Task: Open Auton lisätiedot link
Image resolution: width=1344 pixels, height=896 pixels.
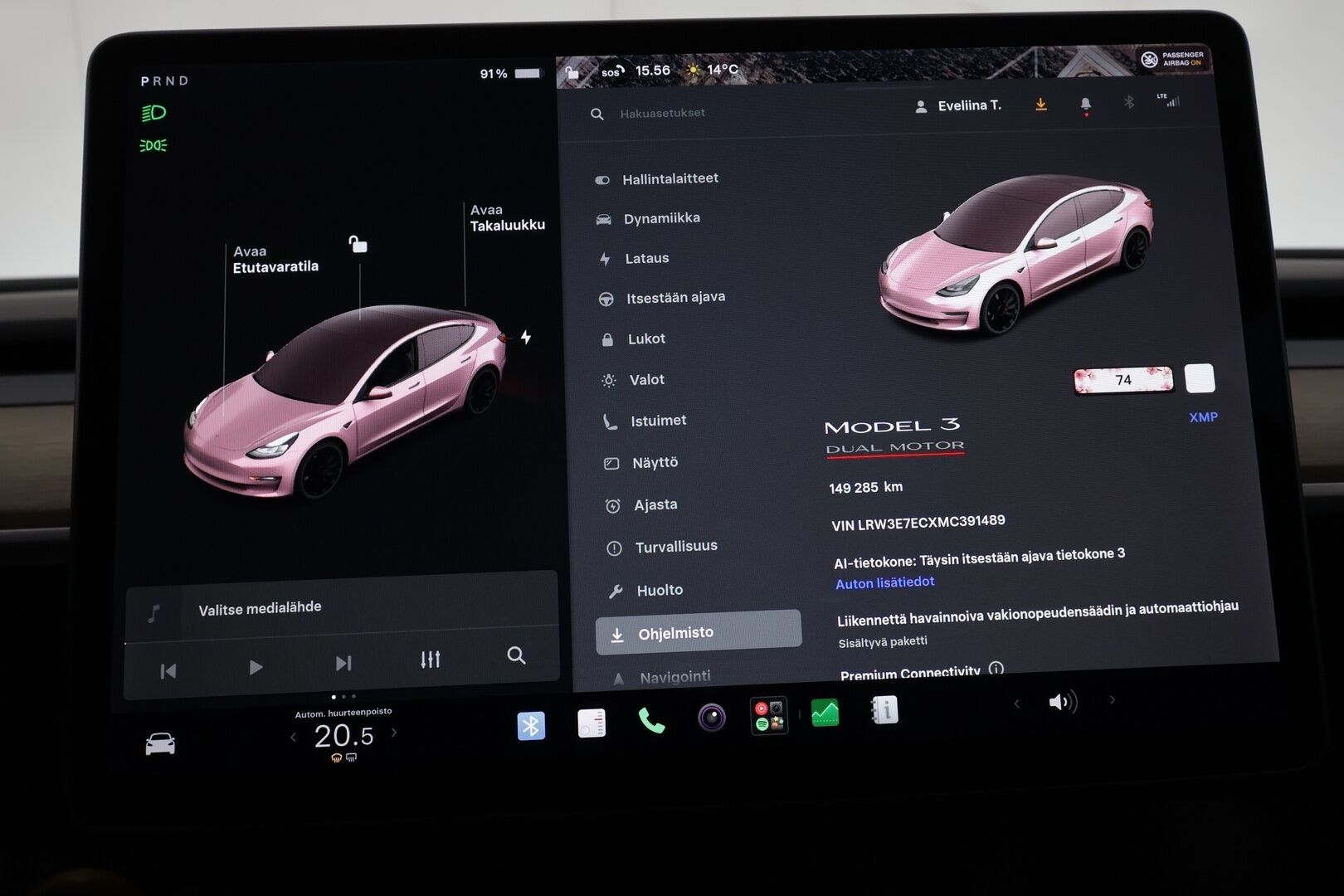Action: [884, 583]
